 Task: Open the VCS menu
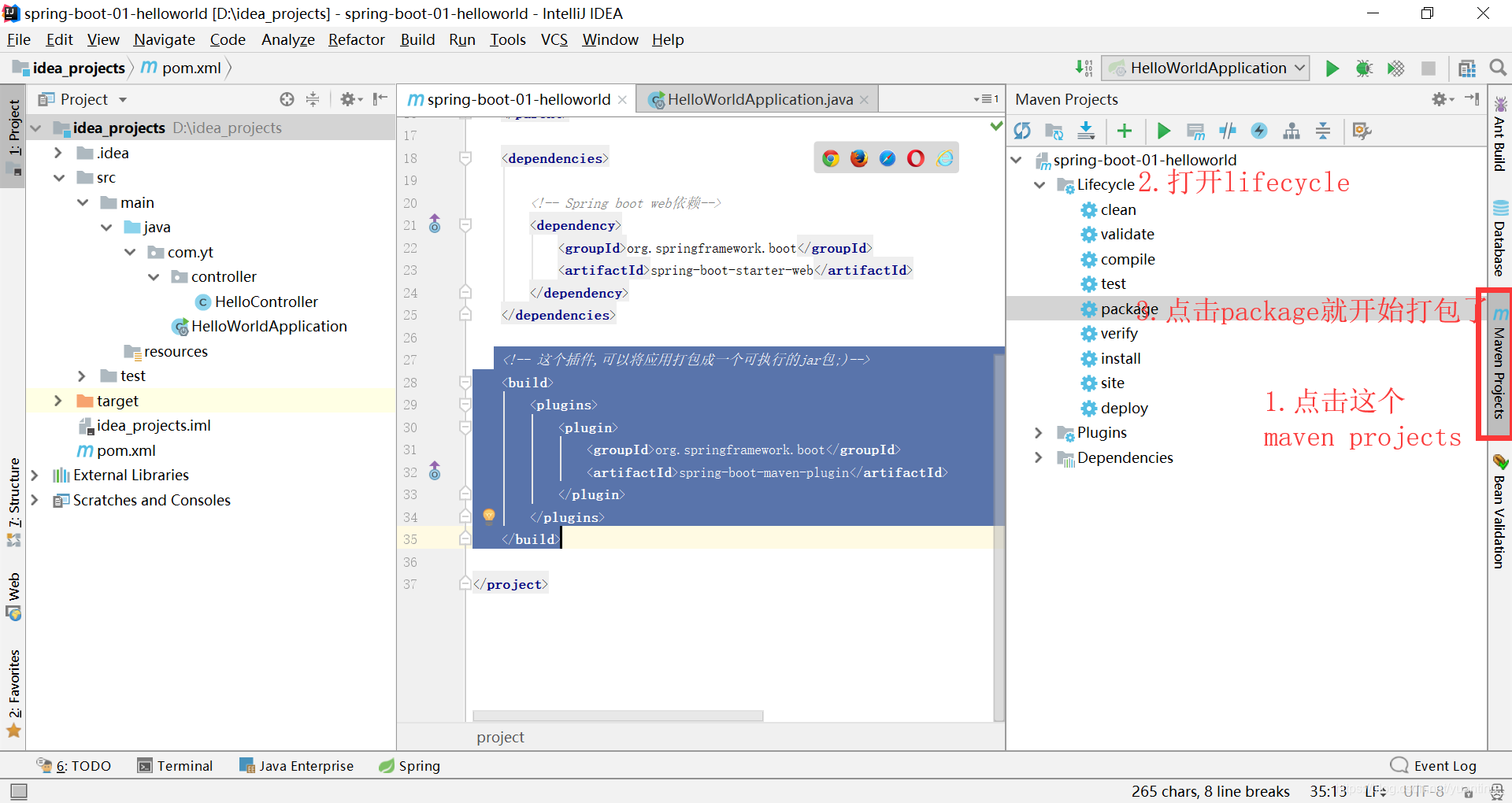554,39
